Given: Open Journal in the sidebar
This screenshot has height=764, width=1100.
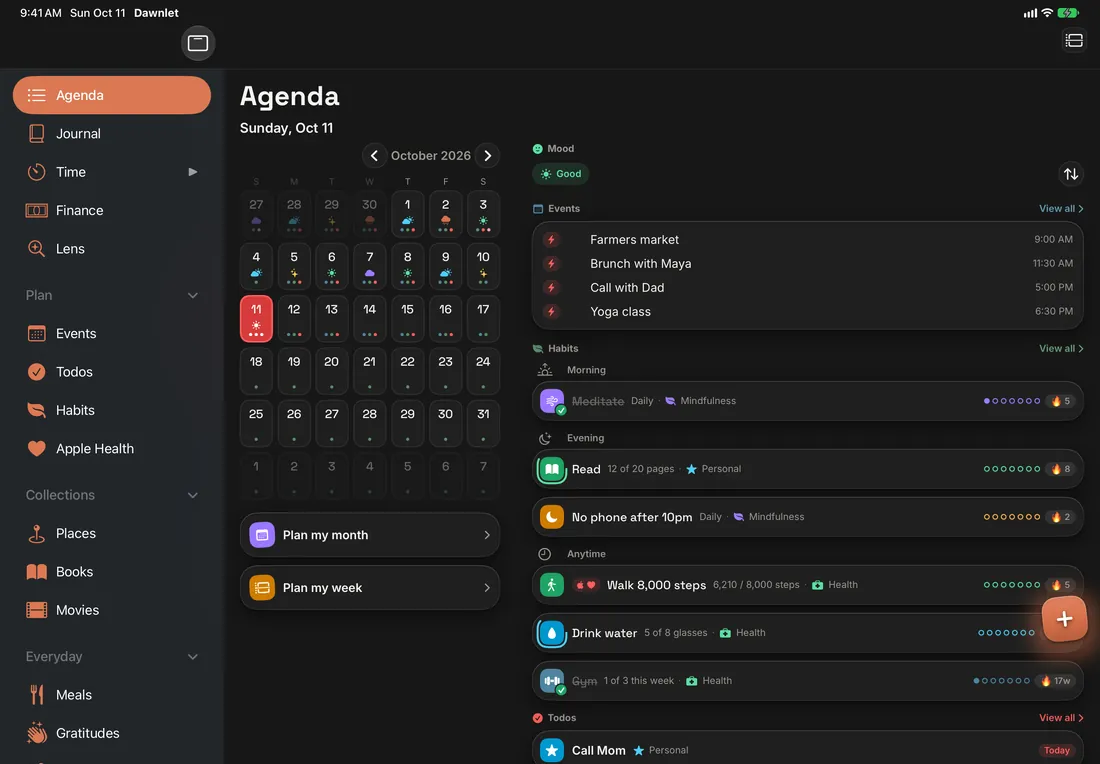Looking at the screenshot, I should pyautogui.click(x=112, y=133).
